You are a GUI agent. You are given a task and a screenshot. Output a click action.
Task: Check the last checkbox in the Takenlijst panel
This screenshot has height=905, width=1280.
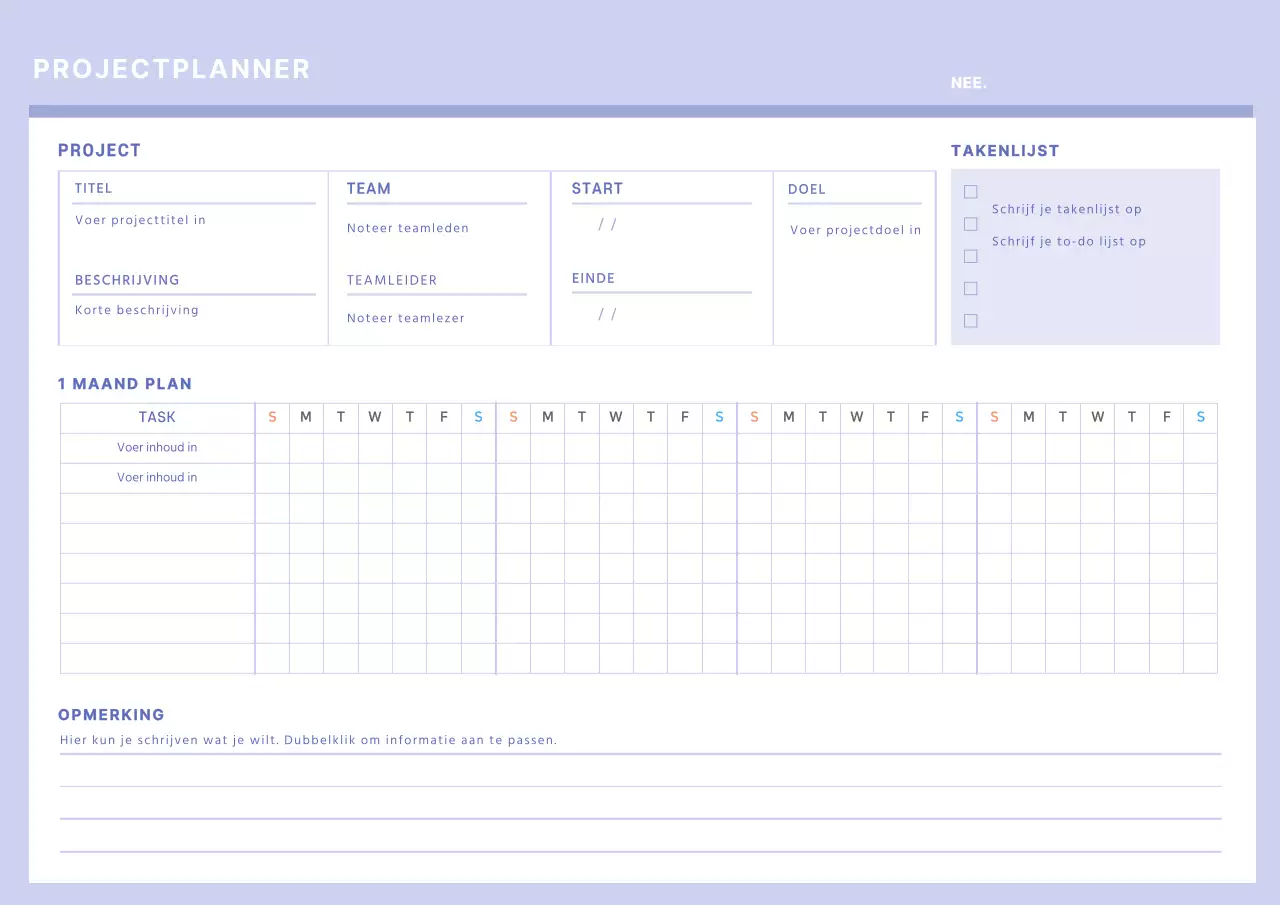(970, 320)
